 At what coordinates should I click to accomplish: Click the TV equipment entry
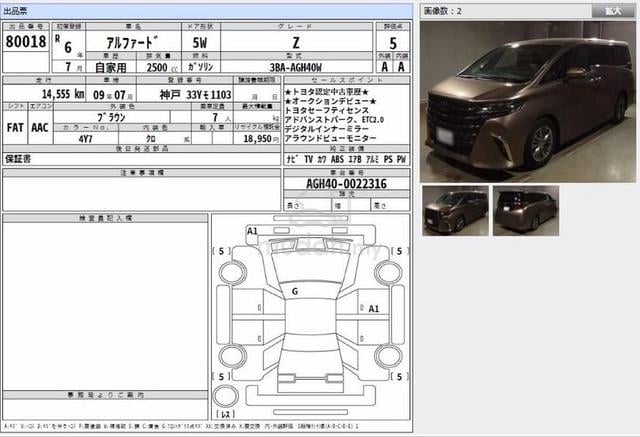[309, 159]
